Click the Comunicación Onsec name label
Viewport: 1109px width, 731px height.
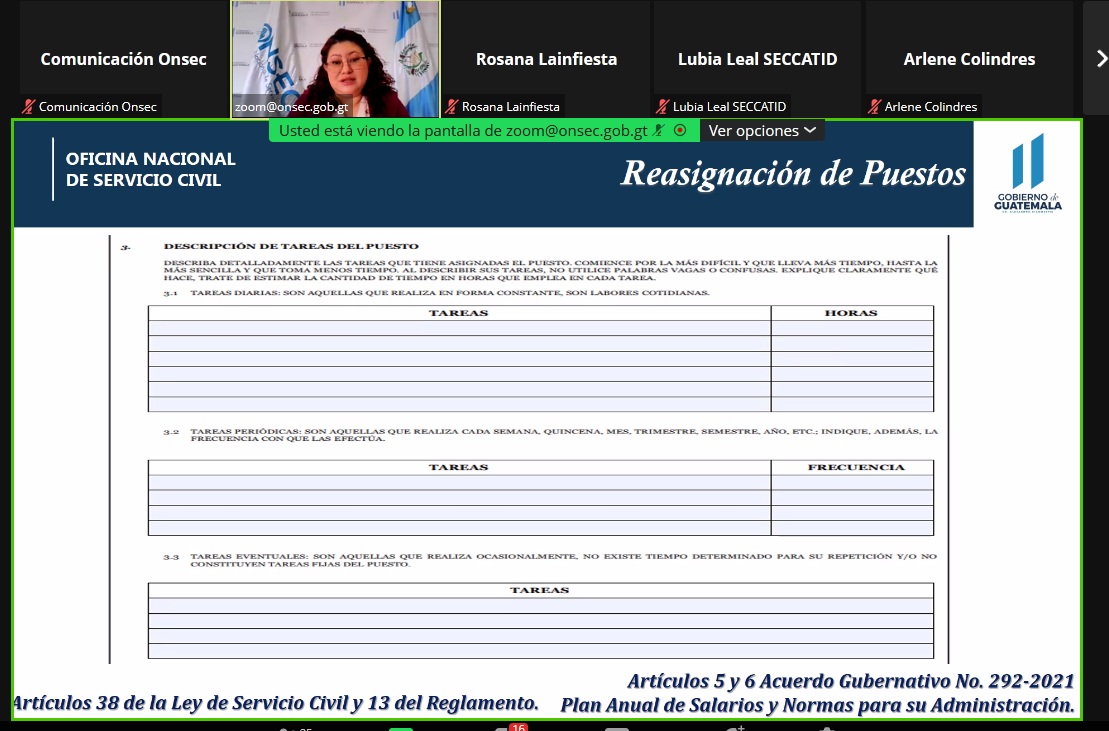[x=98, y=107]
